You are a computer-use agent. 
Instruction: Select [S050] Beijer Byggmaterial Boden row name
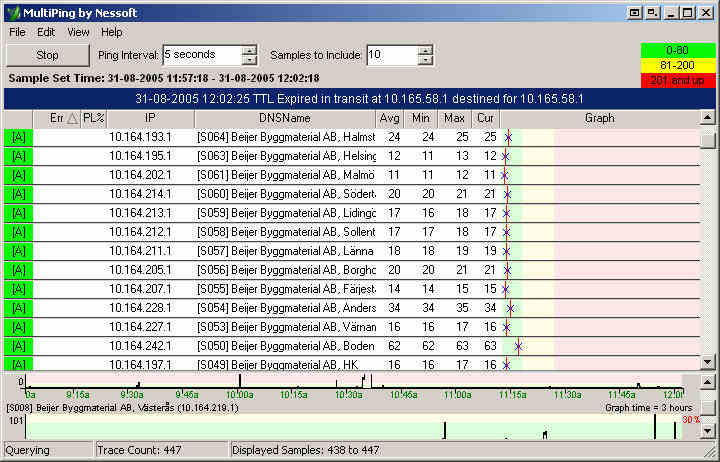click(286, 346)
